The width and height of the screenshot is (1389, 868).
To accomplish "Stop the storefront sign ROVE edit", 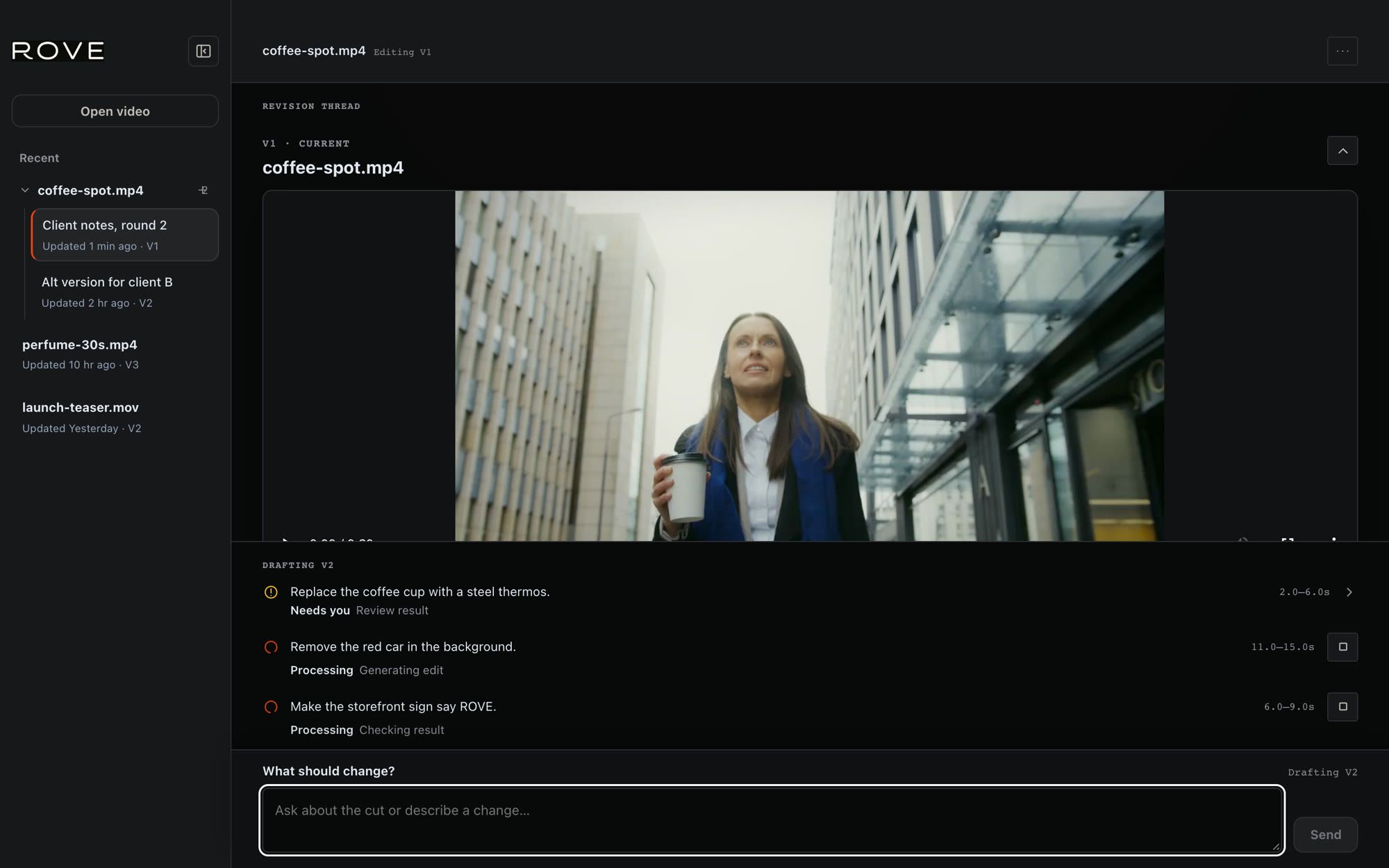I will 1342,707.
